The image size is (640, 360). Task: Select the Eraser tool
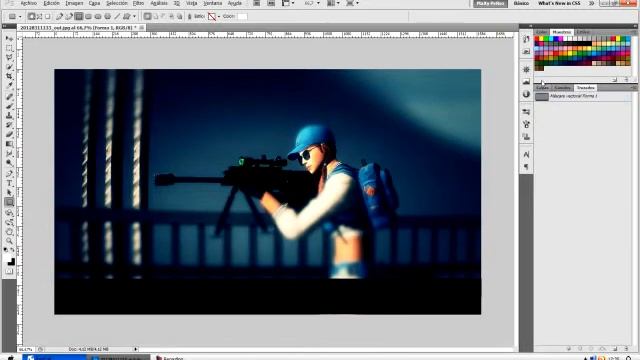(9, 134)
